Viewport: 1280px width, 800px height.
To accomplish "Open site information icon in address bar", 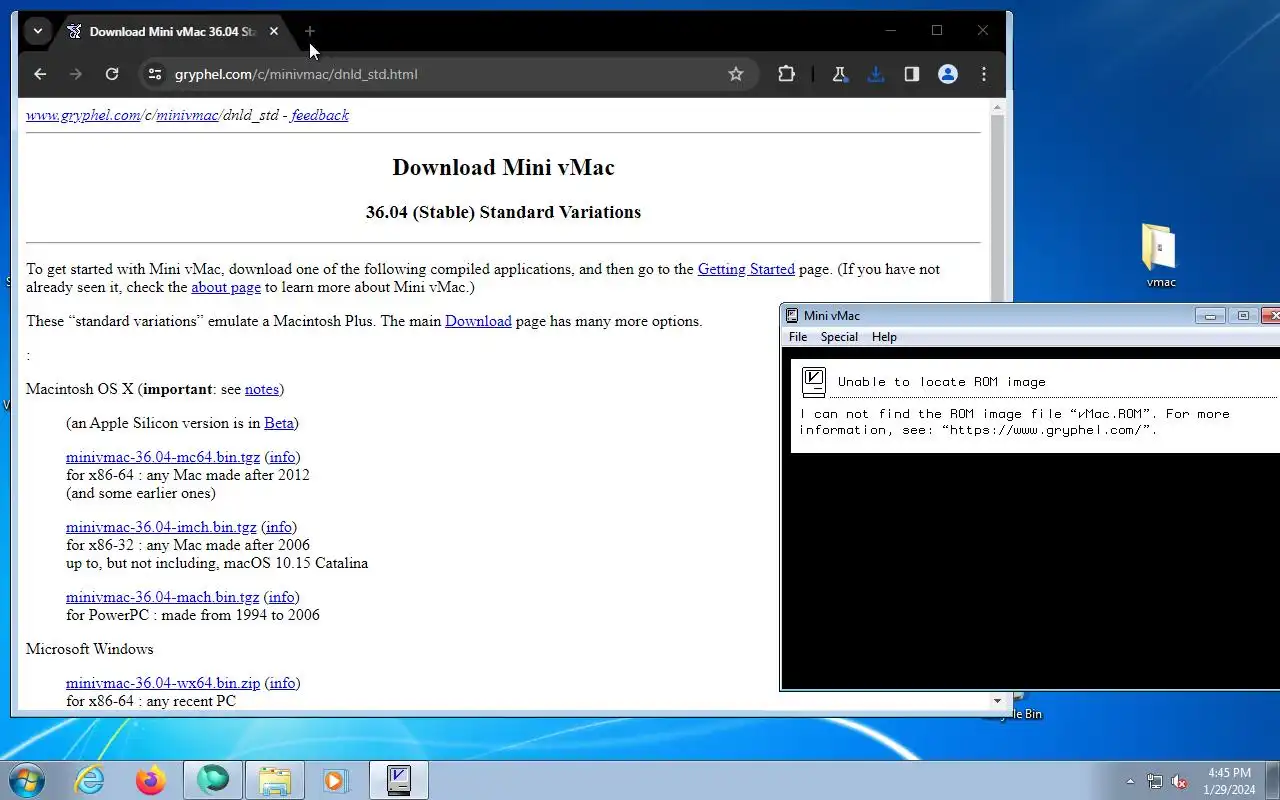I will tap(153, 74).
